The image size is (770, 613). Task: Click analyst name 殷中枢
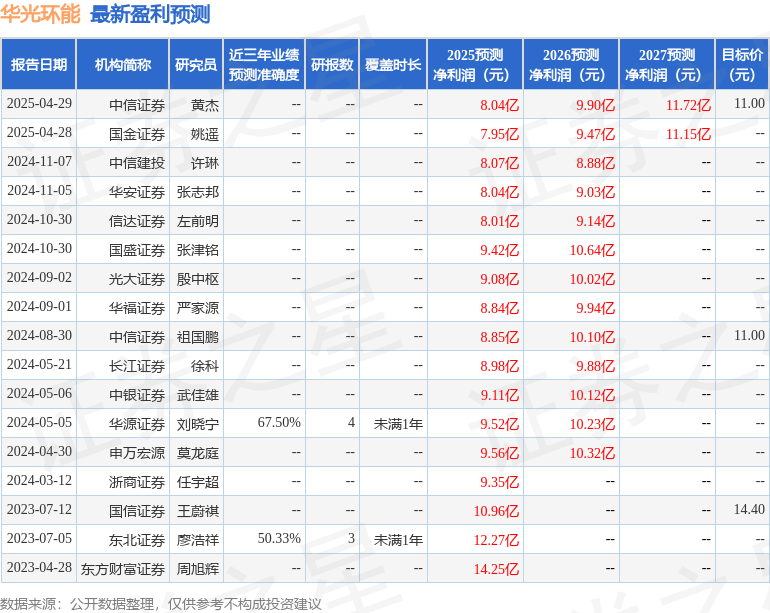coord(198,279)
